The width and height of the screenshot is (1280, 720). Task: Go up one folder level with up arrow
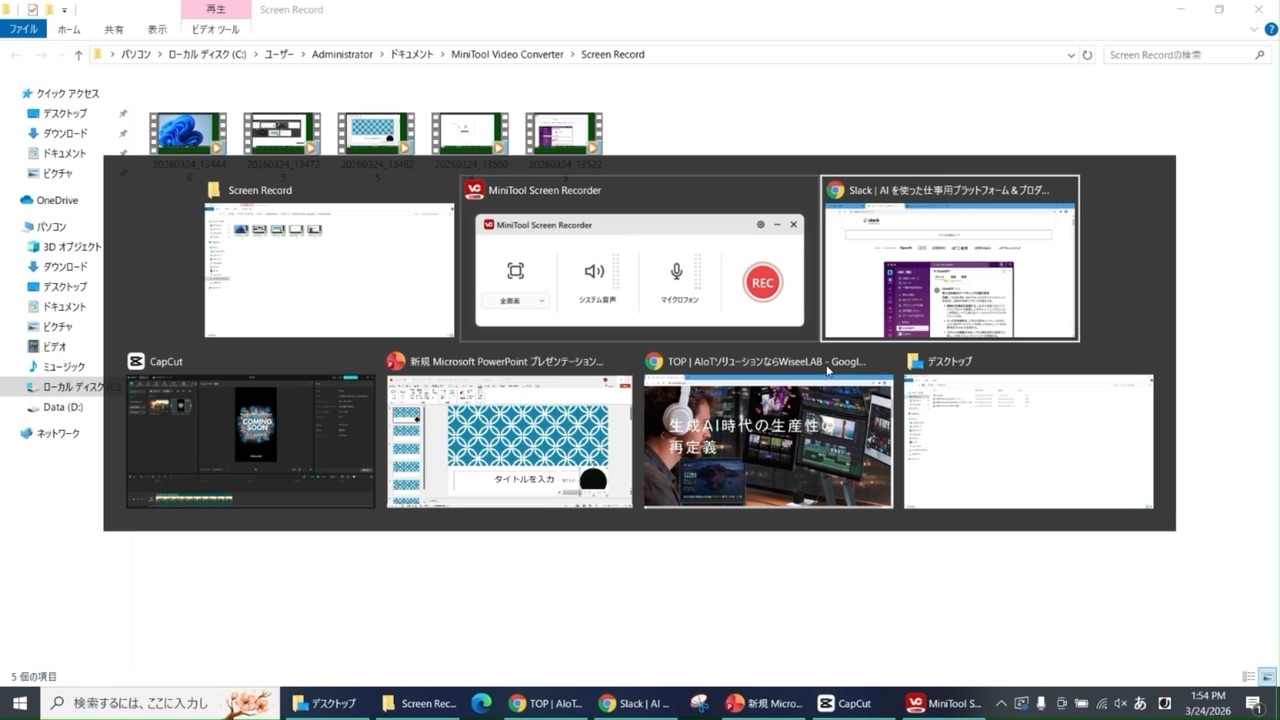pos(79,55)
